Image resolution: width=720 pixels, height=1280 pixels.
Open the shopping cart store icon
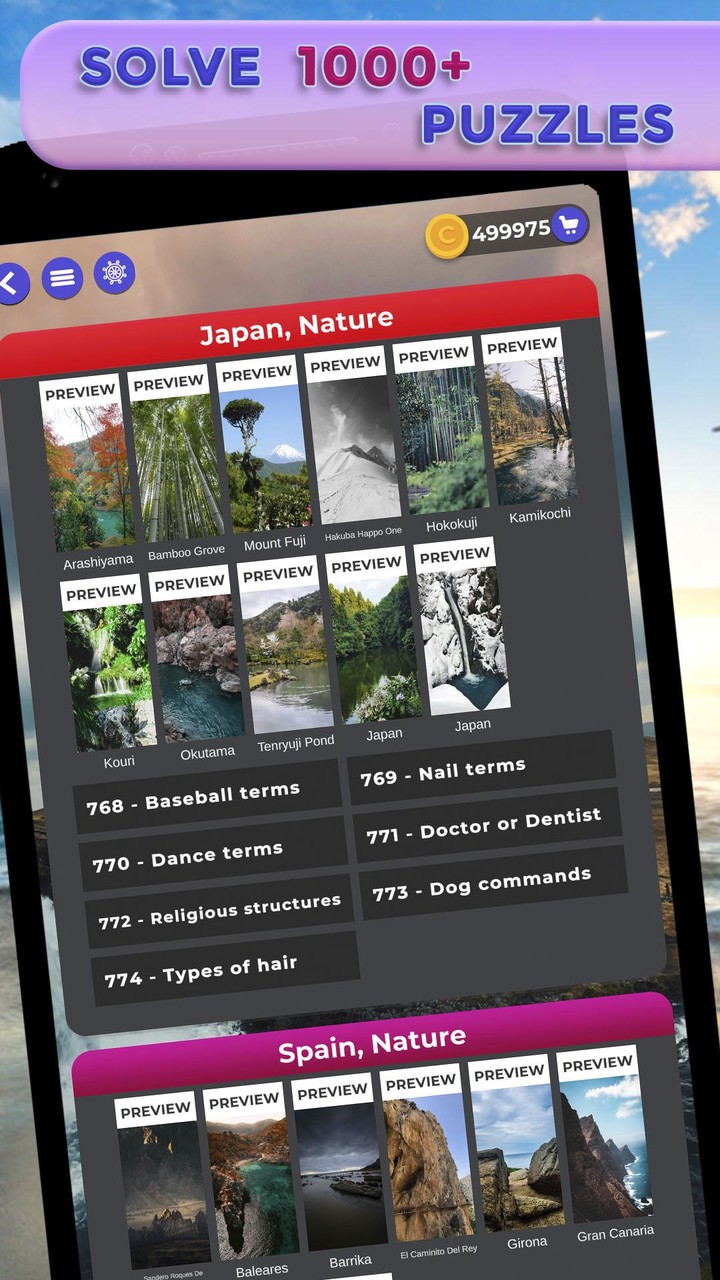coord(569,223)
